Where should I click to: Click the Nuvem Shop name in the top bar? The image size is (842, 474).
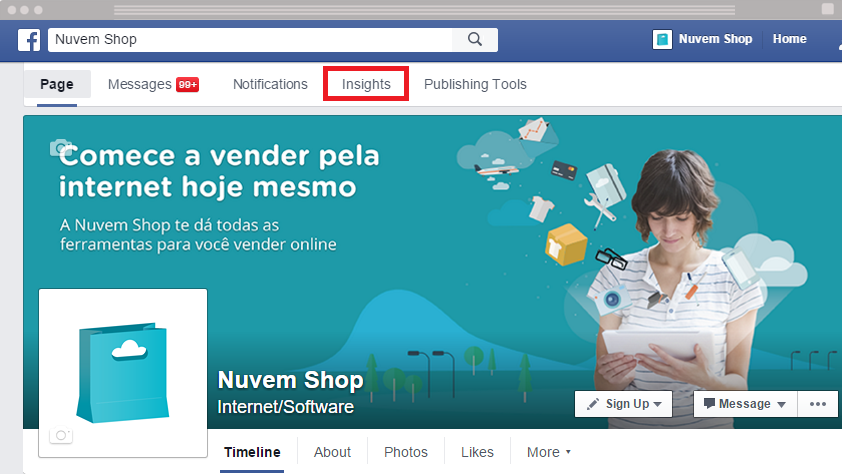tap(715, 39)
